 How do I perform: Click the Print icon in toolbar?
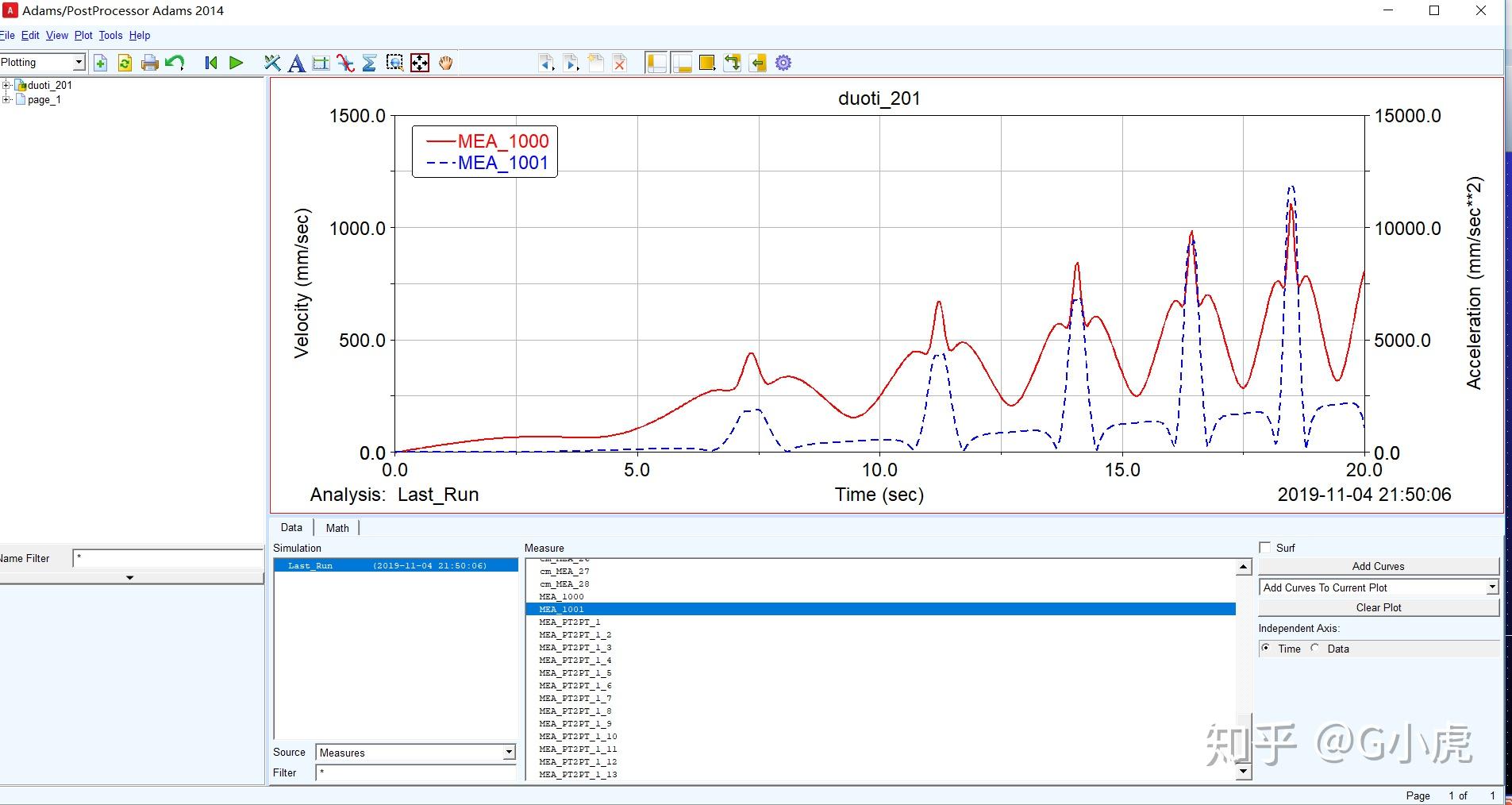coord(149,64)
